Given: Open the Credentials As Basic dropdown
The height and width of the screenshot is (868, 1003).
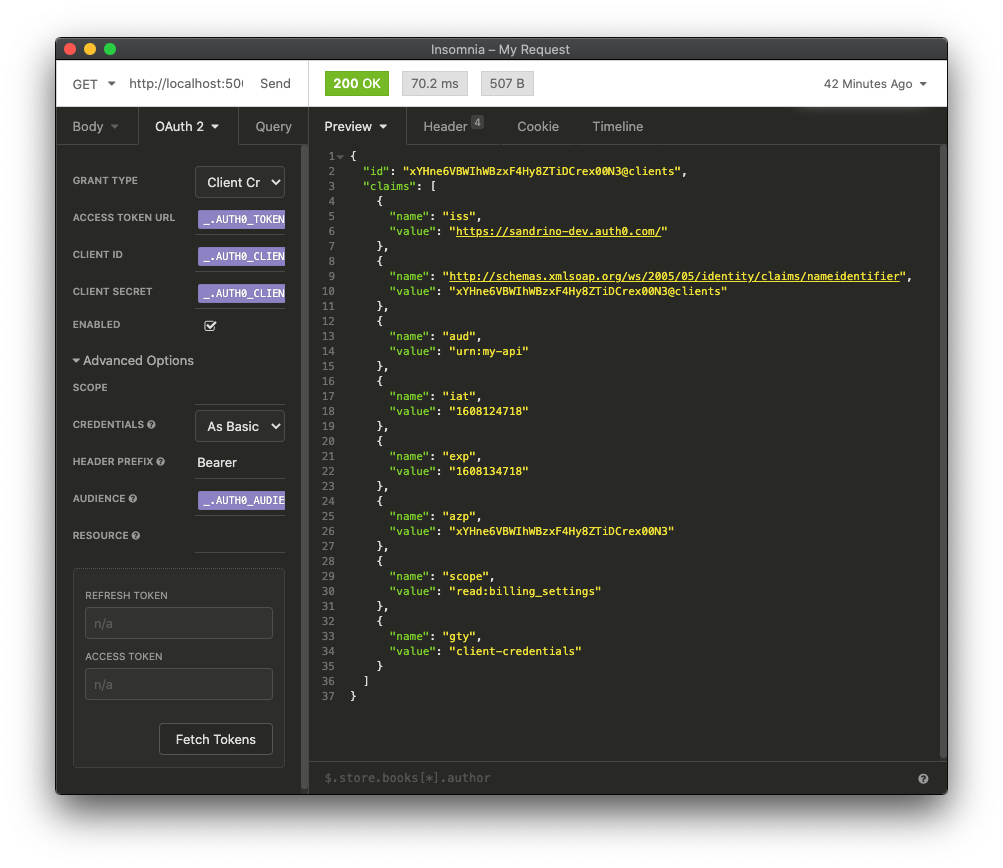Looking at the screenshot, I should [240, 427].
